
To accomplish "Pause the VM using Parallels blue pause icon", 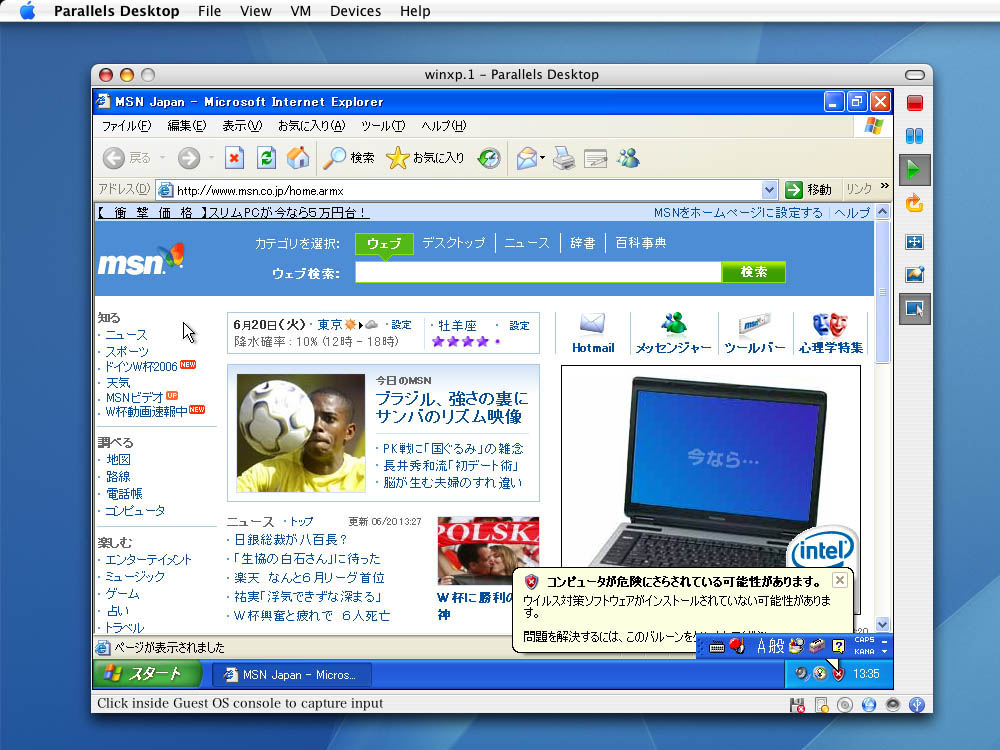I will point(914,135).
